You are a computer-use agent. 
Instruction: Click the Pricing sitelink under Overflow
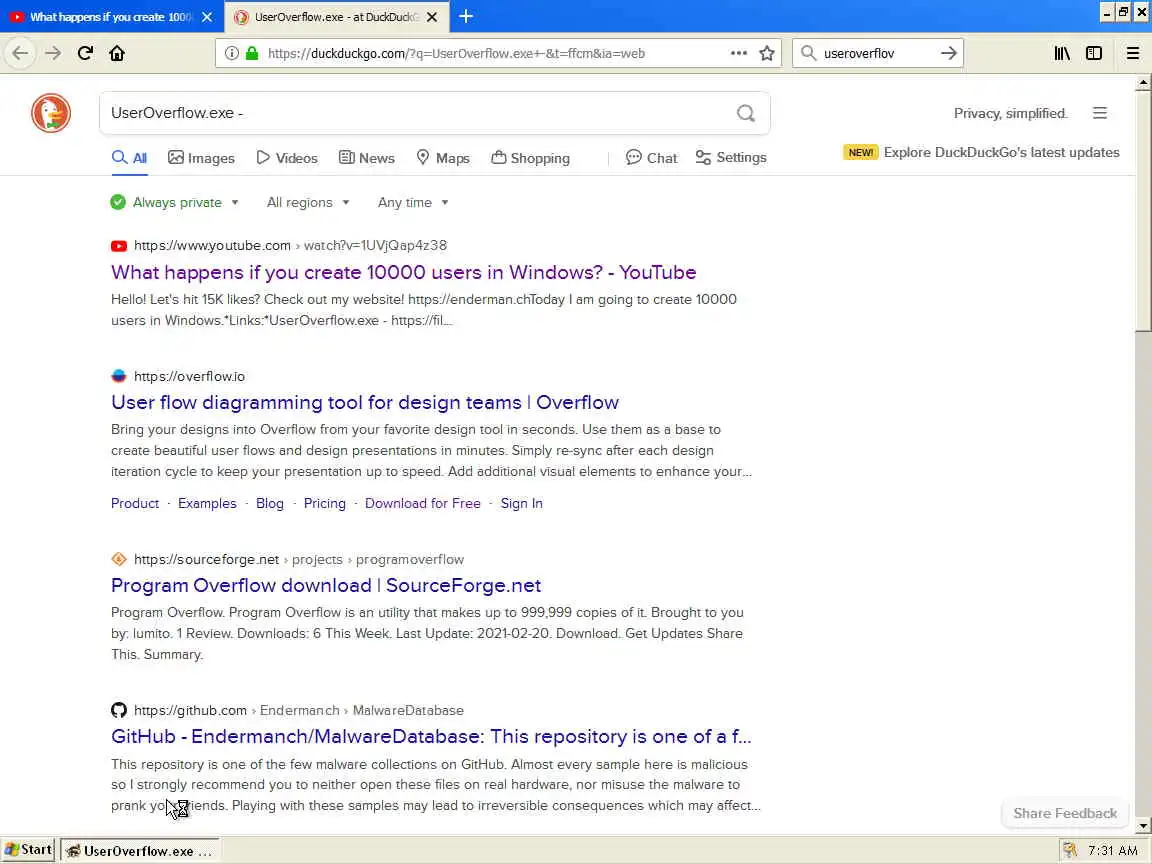pos(324,503)
